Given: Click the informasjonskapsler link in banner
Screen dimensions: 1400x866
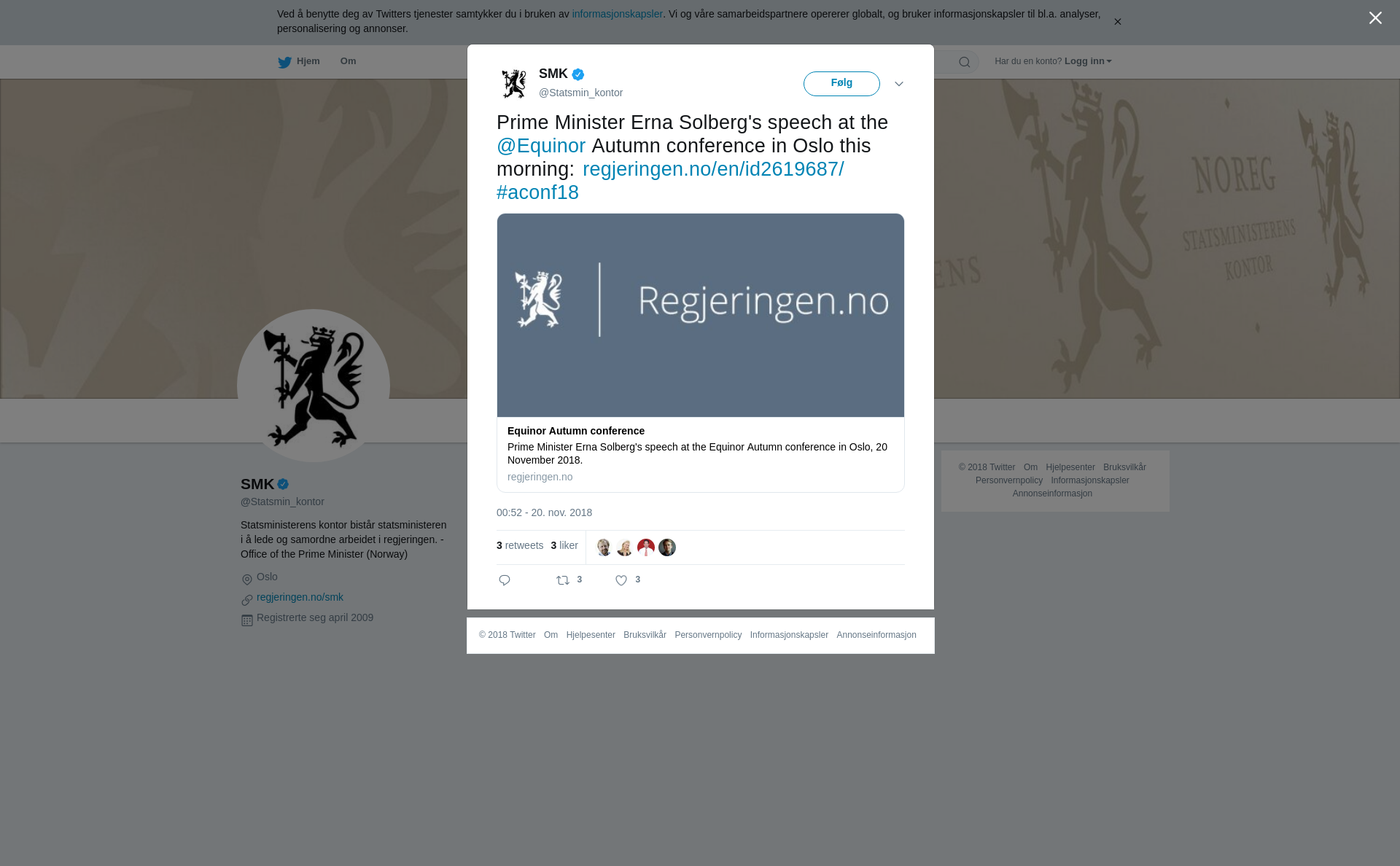Looking at the screenshot, I should click(617, 14).
